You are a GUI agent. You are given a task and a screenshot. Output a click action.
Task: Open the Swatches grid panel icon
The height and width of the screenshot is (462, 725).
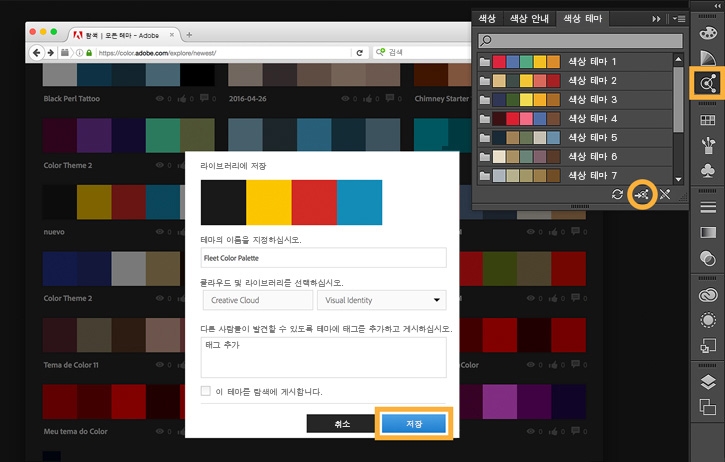[x=707, y=120]
